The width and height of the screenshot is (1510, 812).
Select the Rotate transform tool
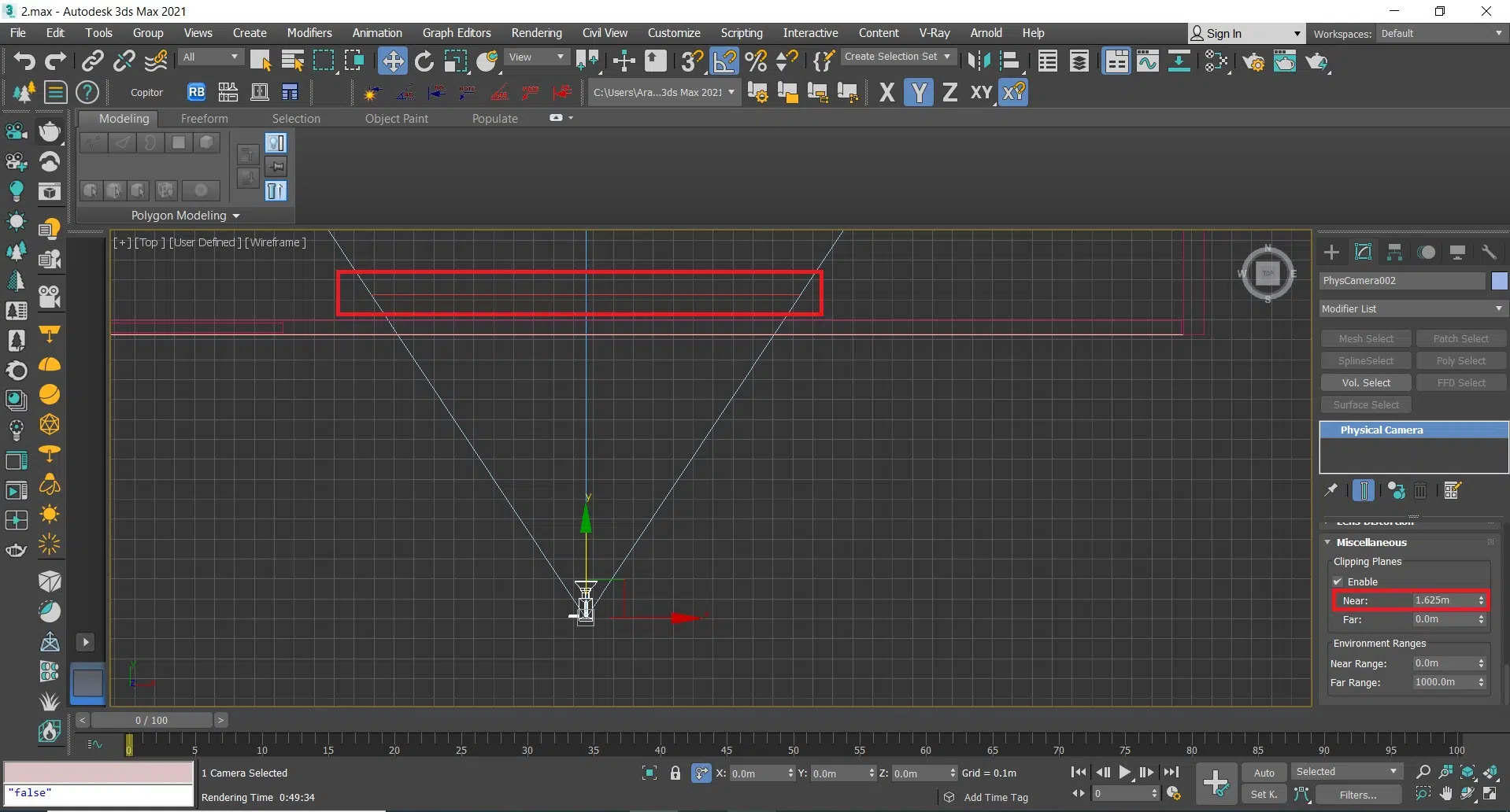[x=424, y=61]
